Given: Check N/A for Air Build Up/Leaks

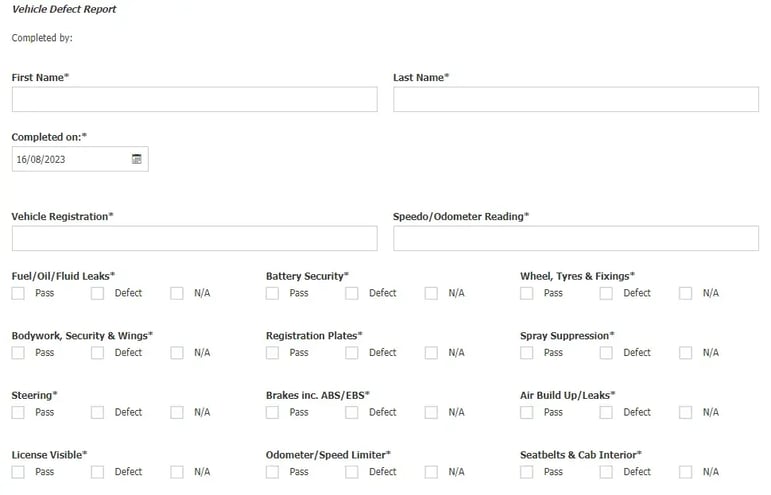Looking at the screenshot, I should [685, 412].
